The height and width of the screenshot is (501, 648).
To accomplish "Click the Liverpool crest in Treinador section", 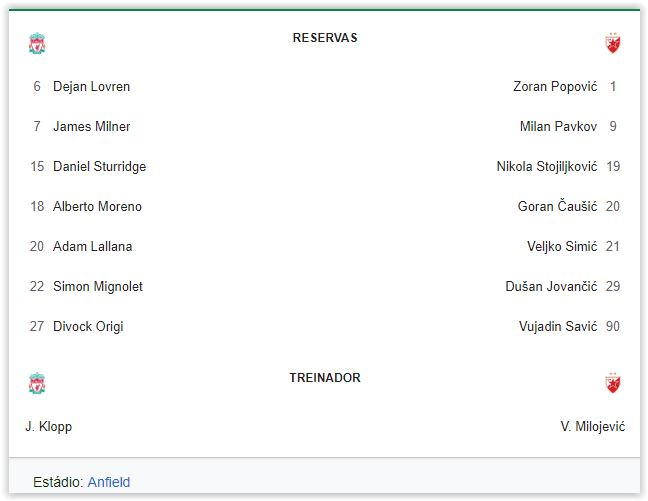I will click(37, 383).
